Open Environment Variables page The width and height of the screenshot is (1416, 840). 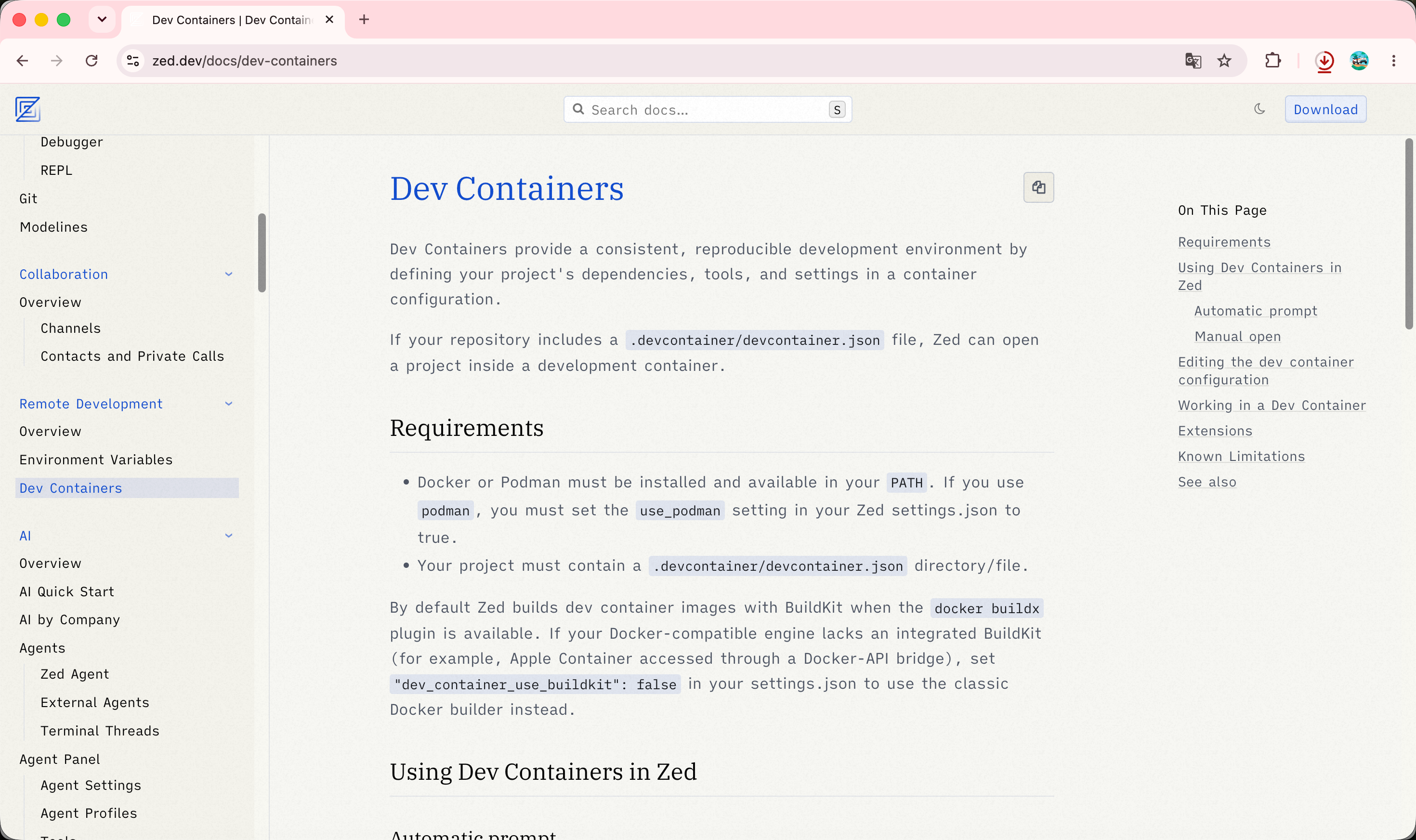pos(96,459)
